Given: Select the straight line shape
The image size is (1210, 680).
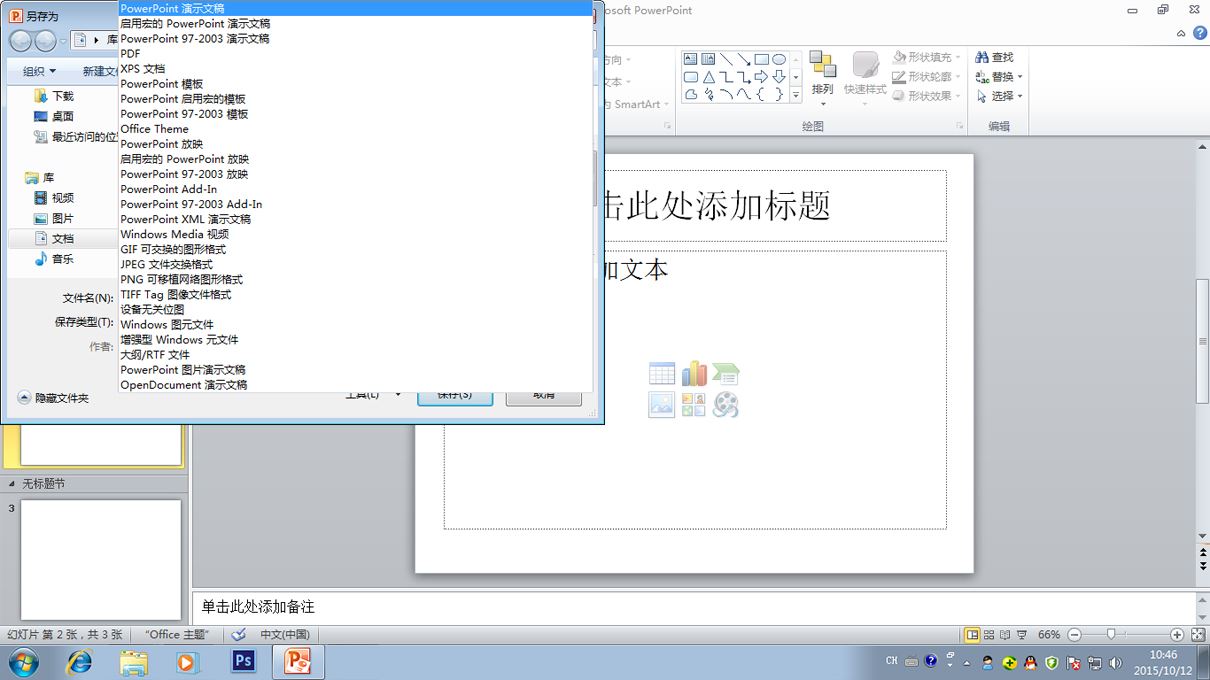Looking at the screenshot, I should tap(726, 59).
